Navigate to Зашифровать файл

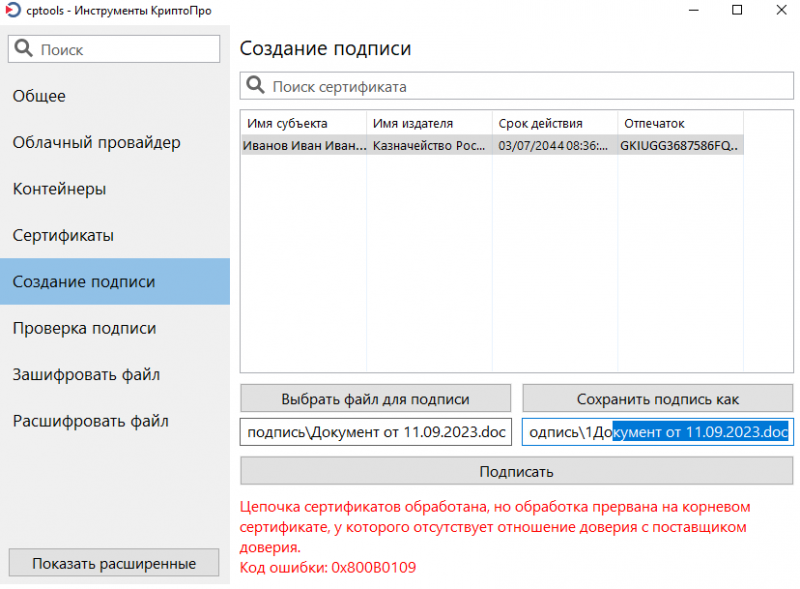[x=86, y=375]
